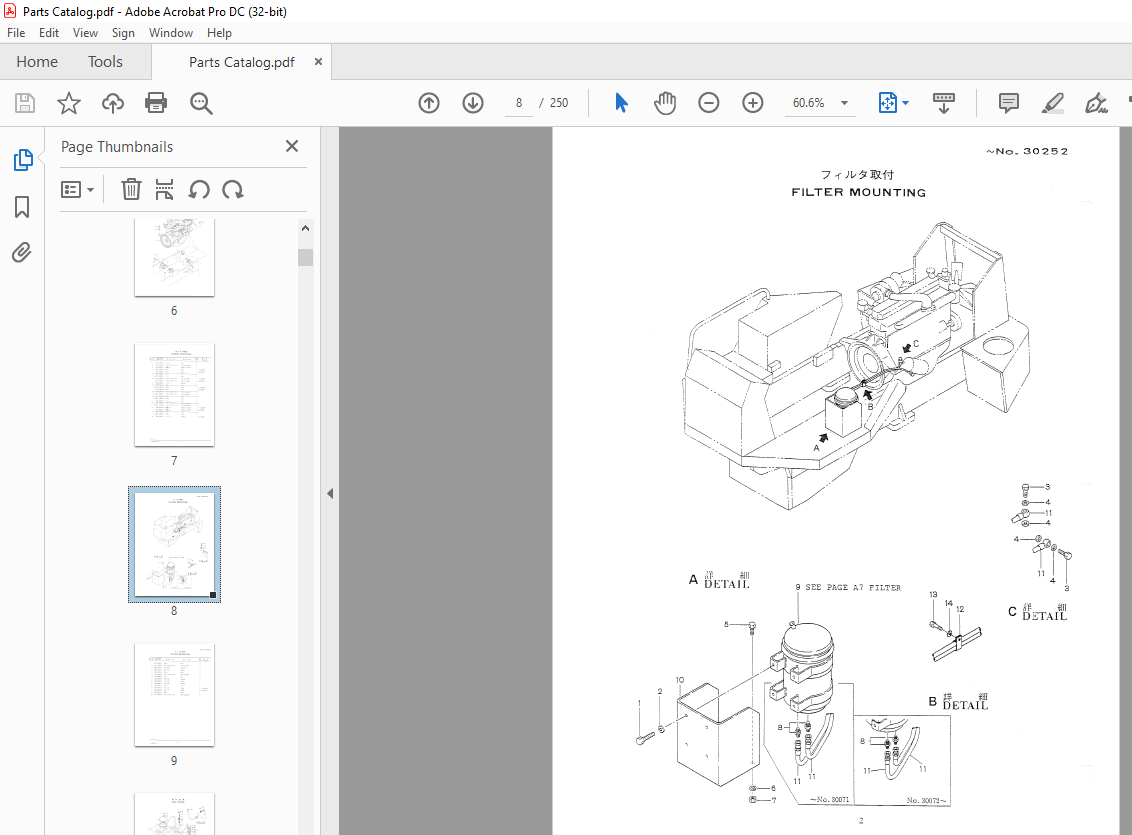Expand Fit page options arrow
The height and width of the screenshot is (835, 1132).
point(905,103)
